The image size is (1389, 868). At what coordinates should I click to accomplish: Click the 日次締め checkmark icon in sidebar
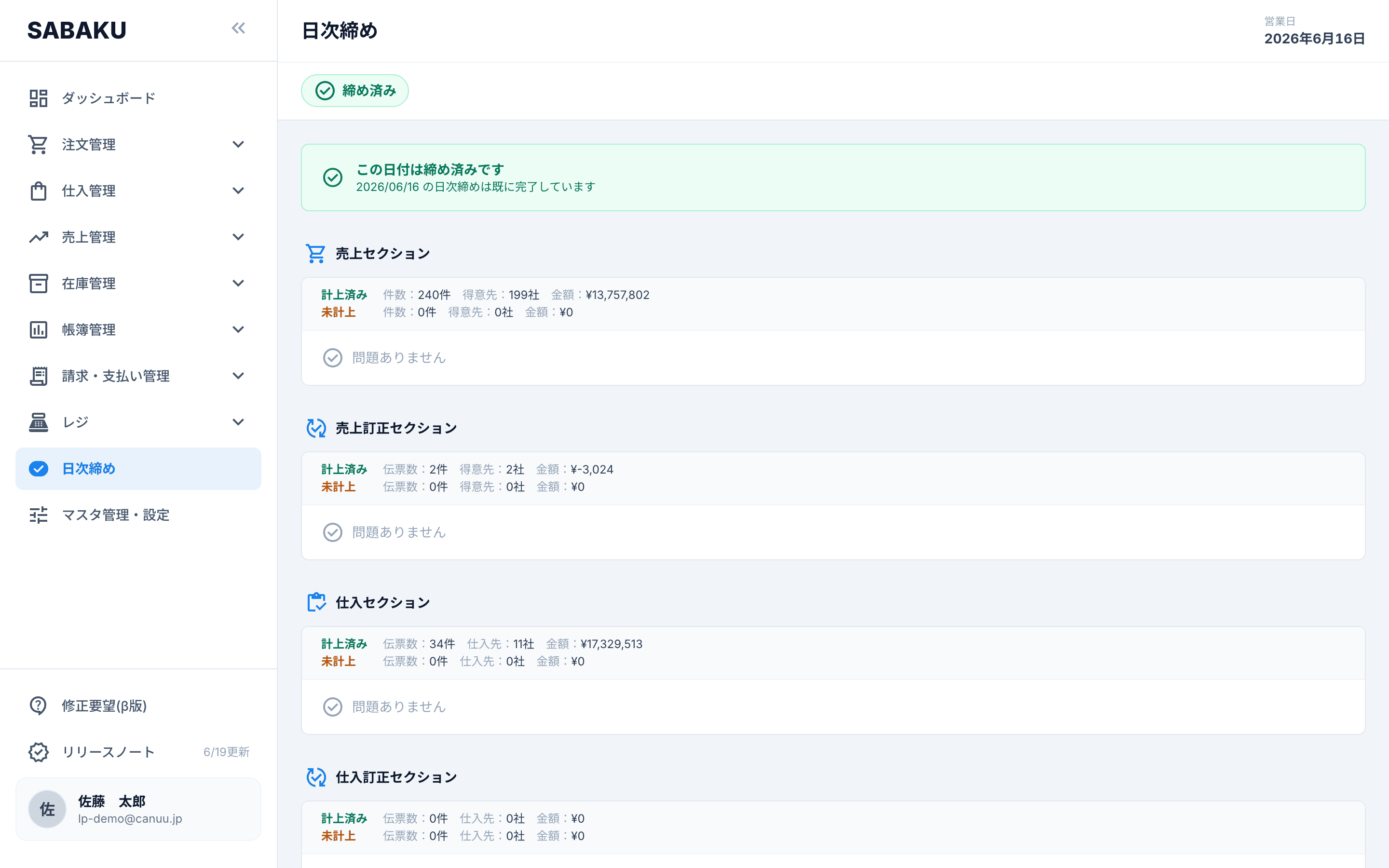tap(39, 469)
